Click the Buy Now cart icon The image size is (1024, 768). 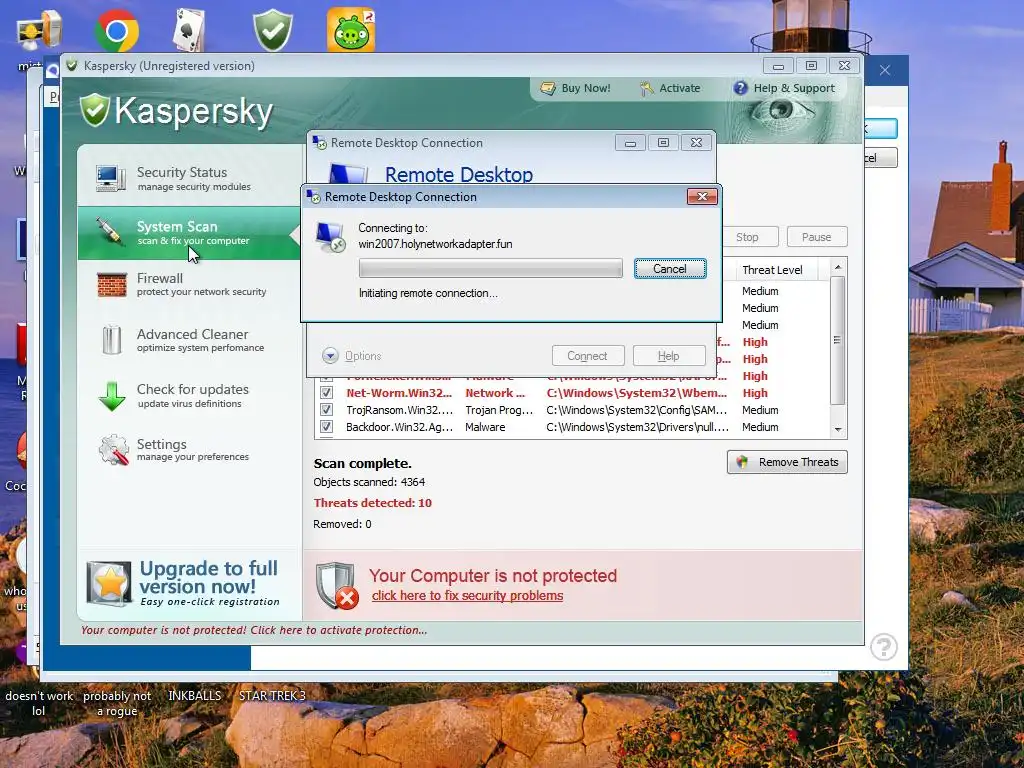click(x=548, y=88)
